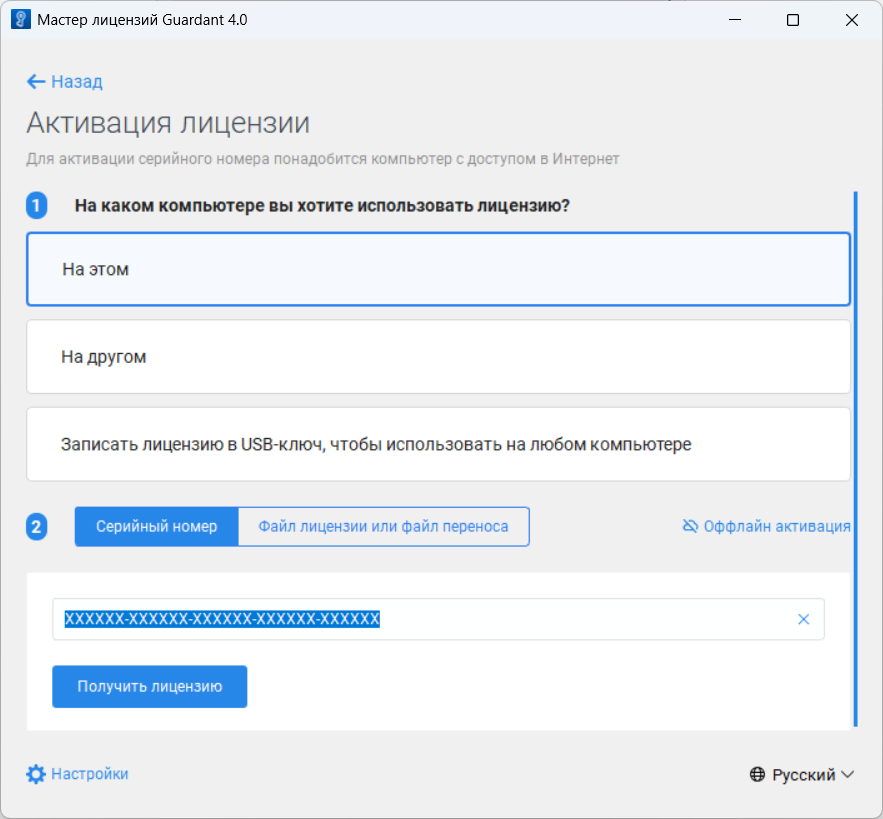Switch to the "Серийный номер" tab
This screenshot has width=883, height=819.
point(157,526)
